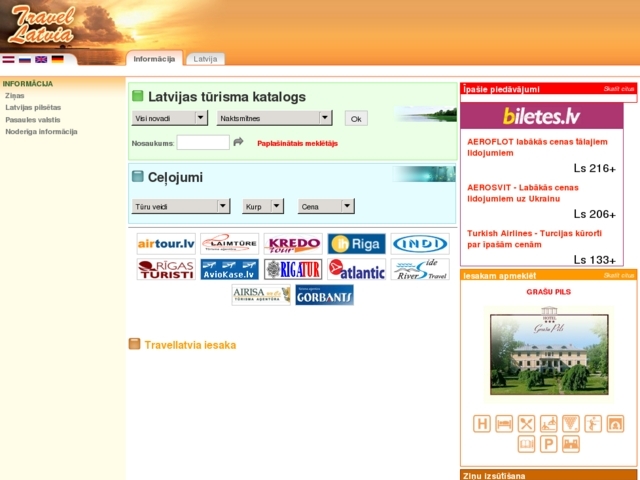The width and height of the screenshot is (640, 480).
Task: Open the INDI agency logo
Action: click(x=420, y=244)
